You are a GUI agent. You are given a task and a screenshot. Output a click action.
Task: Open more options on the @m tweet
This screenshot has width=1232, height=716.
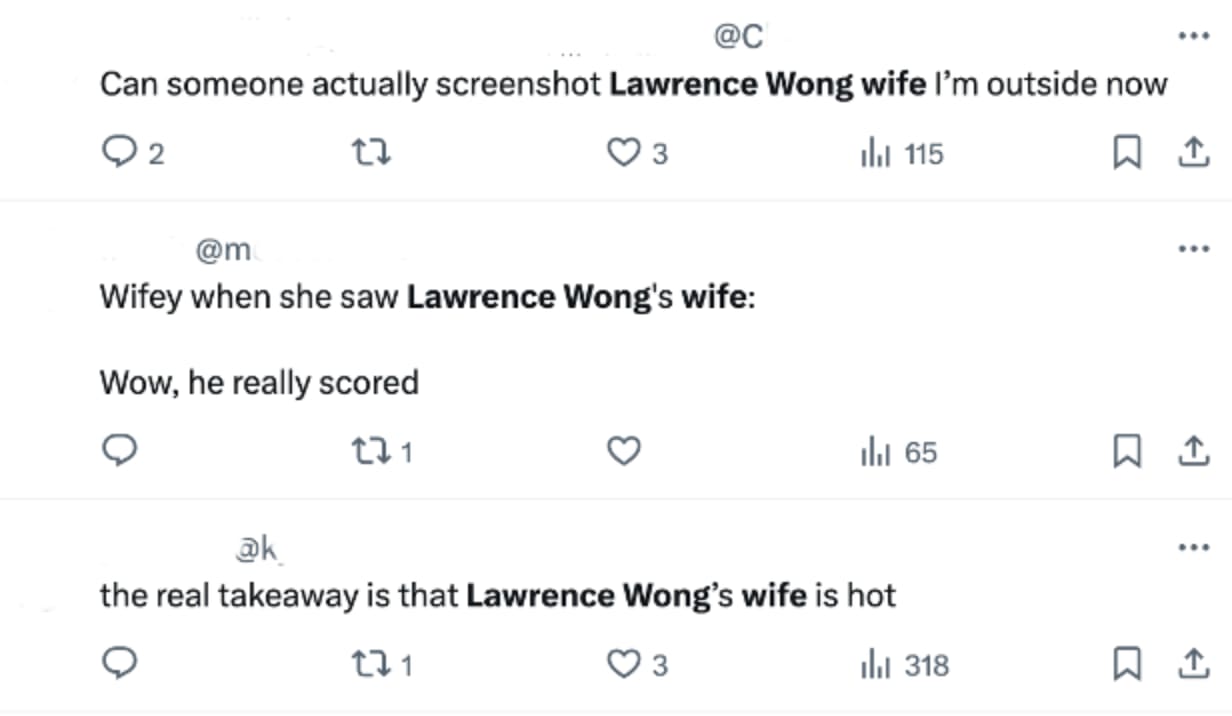[1194, 249]
